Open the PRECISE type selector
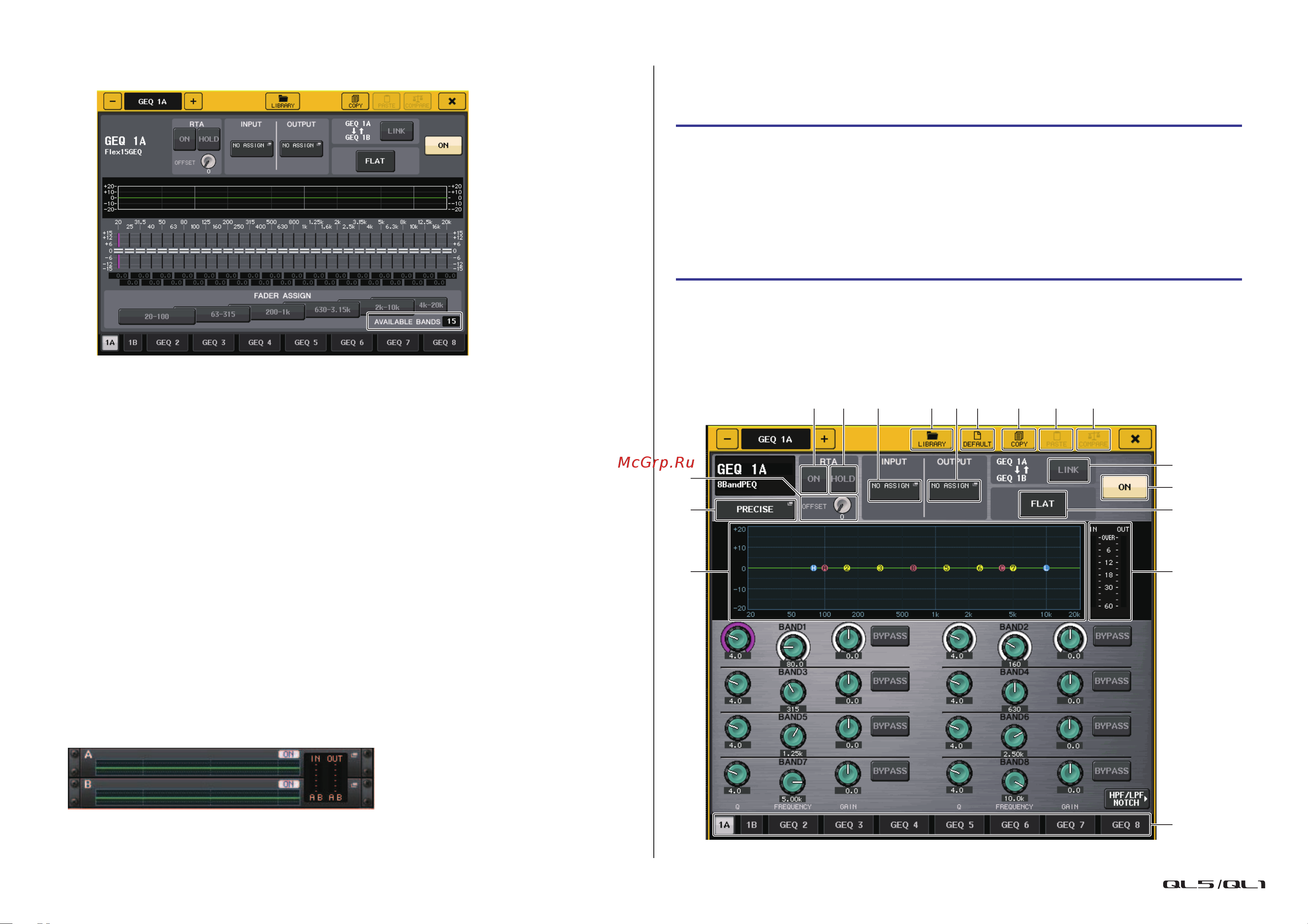Image resolution: width=1308 pixels, height=924 pixels. click(x=756, y=509)
